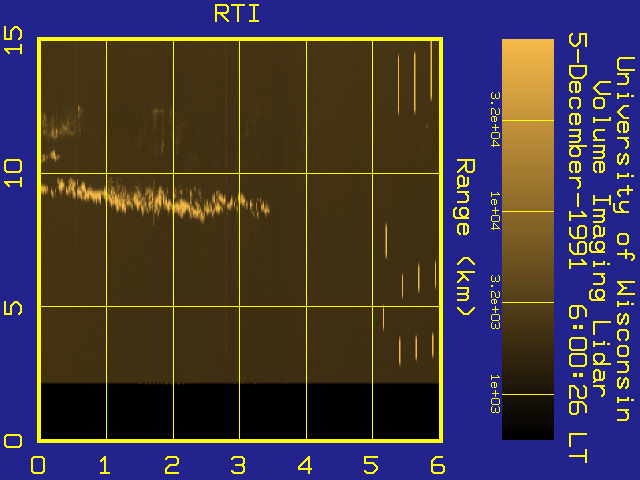This screenshot has width=640, height=480.
Task: Click the black no-data band below 2 km
Action: click(x=240, y=411)
